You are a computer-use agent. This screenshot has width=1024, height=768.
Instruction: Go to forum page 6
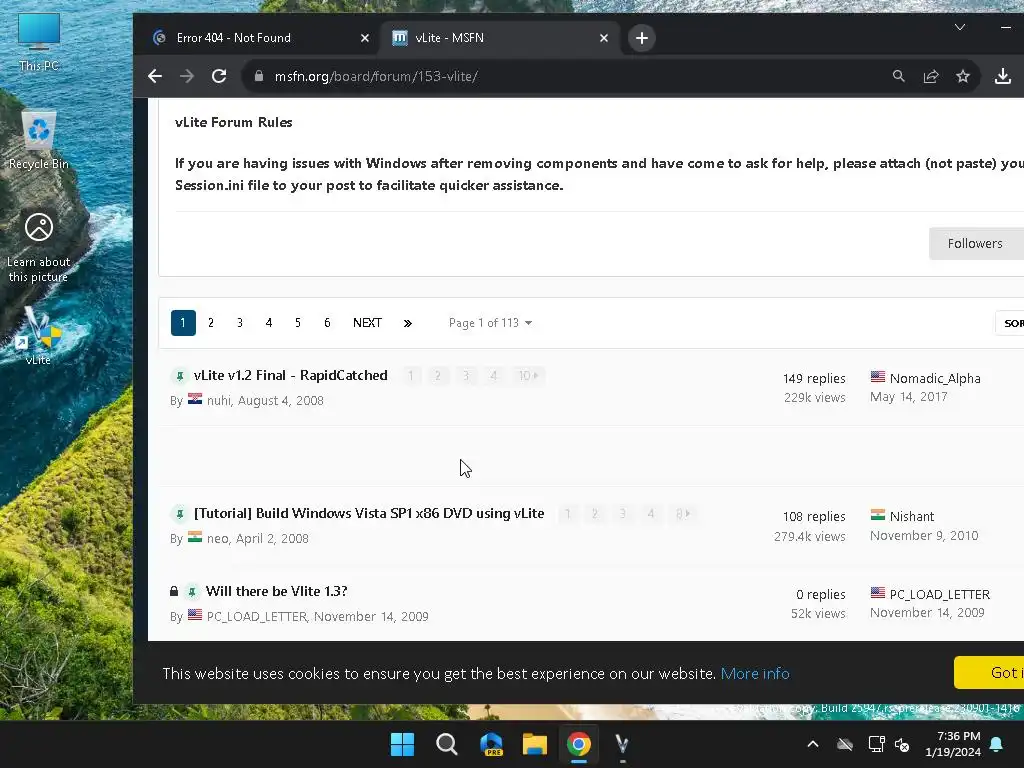coord(327,323)
